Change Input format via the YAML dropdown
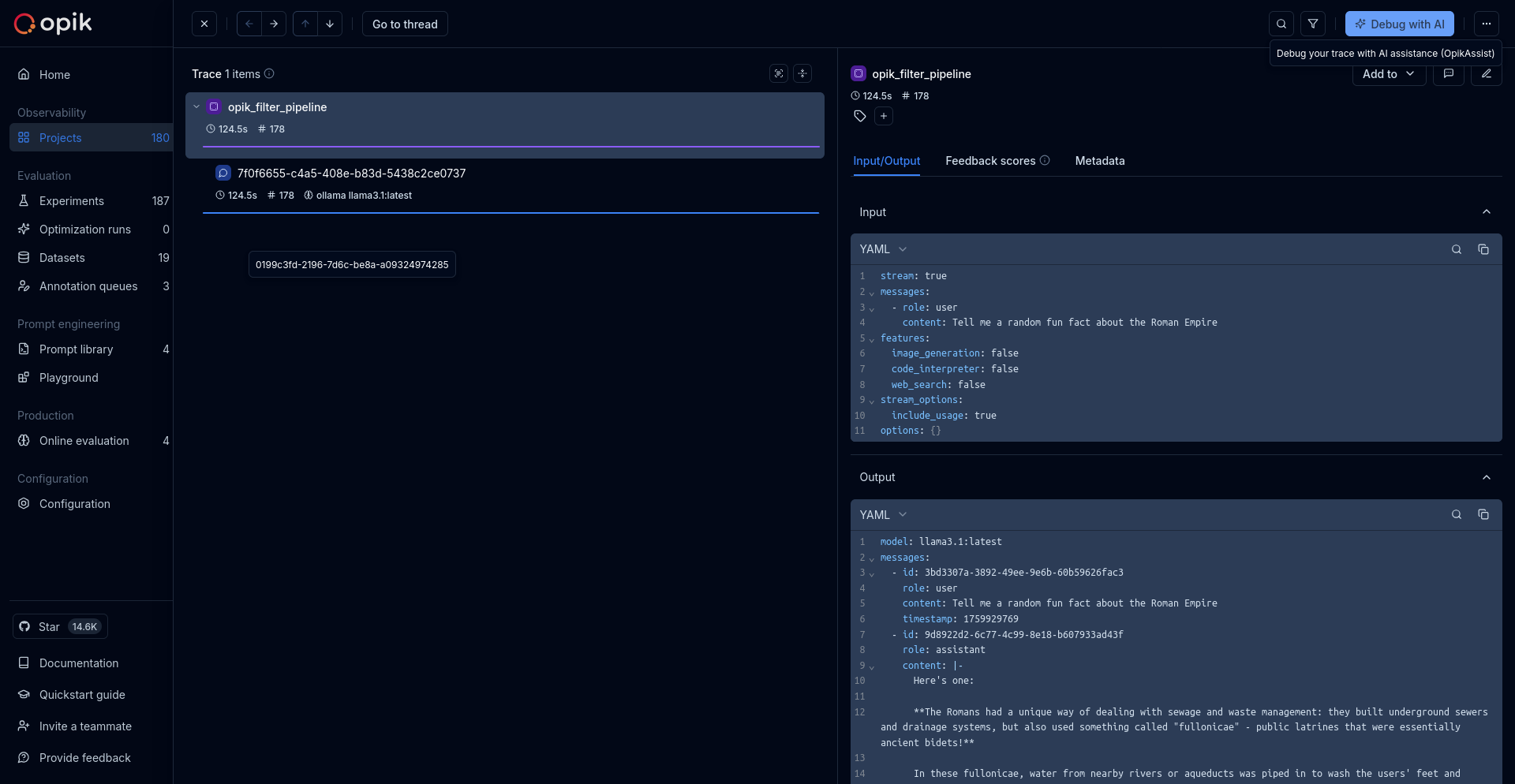This screenshot has height=784, width=1515. pos(882,249)
